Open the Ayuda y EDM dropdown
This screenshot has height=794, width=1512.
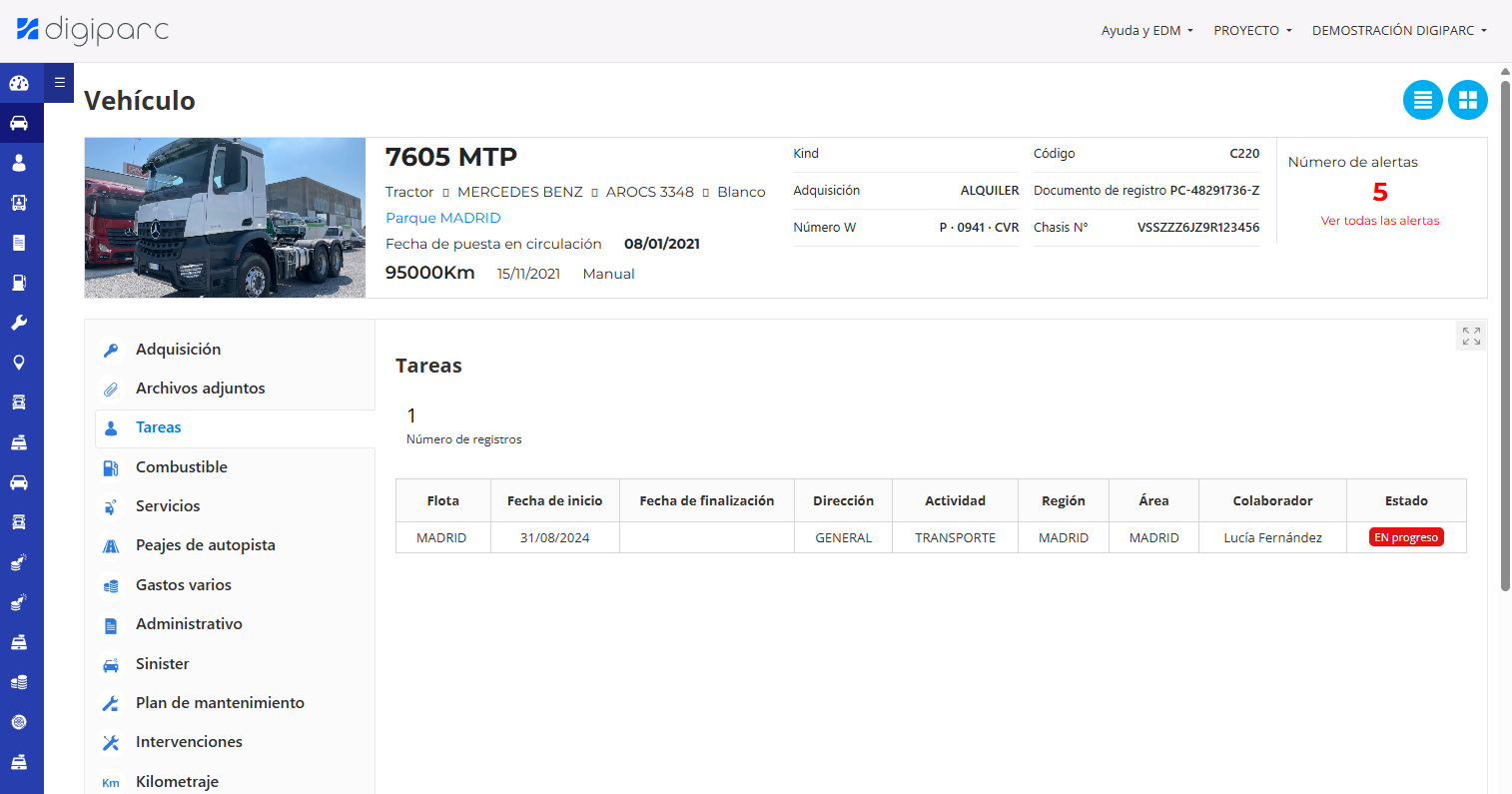coord(1146,31)
